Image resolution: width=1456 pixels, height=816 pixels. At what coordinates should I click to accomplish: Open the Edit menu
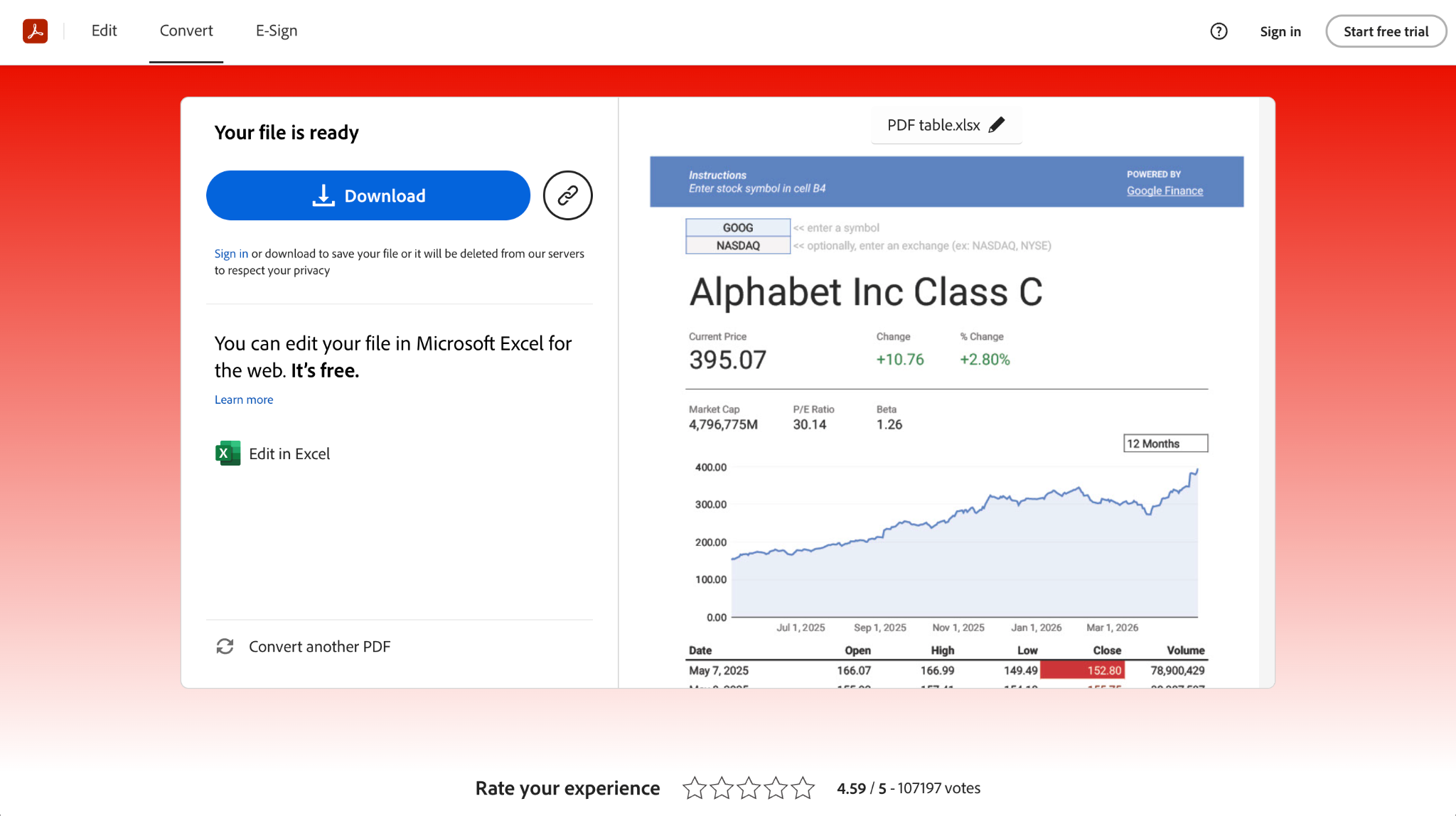coord(104,31)
